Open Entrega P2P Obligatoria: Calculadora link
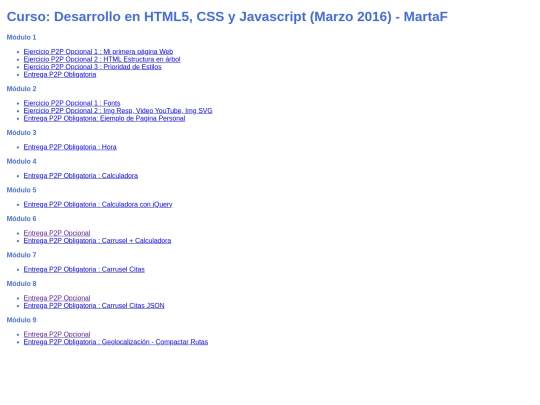The width and height of the screenshot is (540, 405). pyautogui.click(x=81, y=176)
